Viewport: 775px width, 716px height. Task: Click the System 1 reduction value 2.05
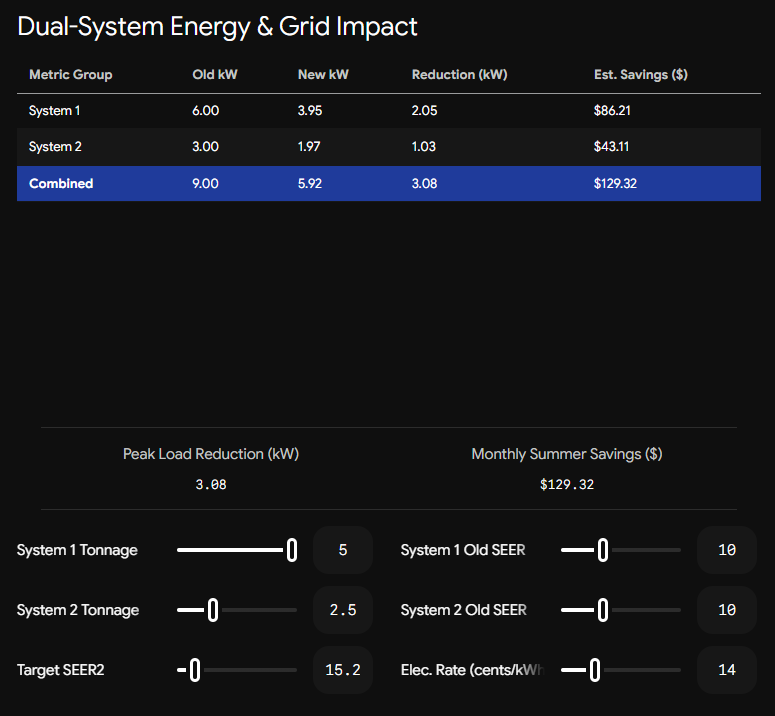tap(425, 111)
